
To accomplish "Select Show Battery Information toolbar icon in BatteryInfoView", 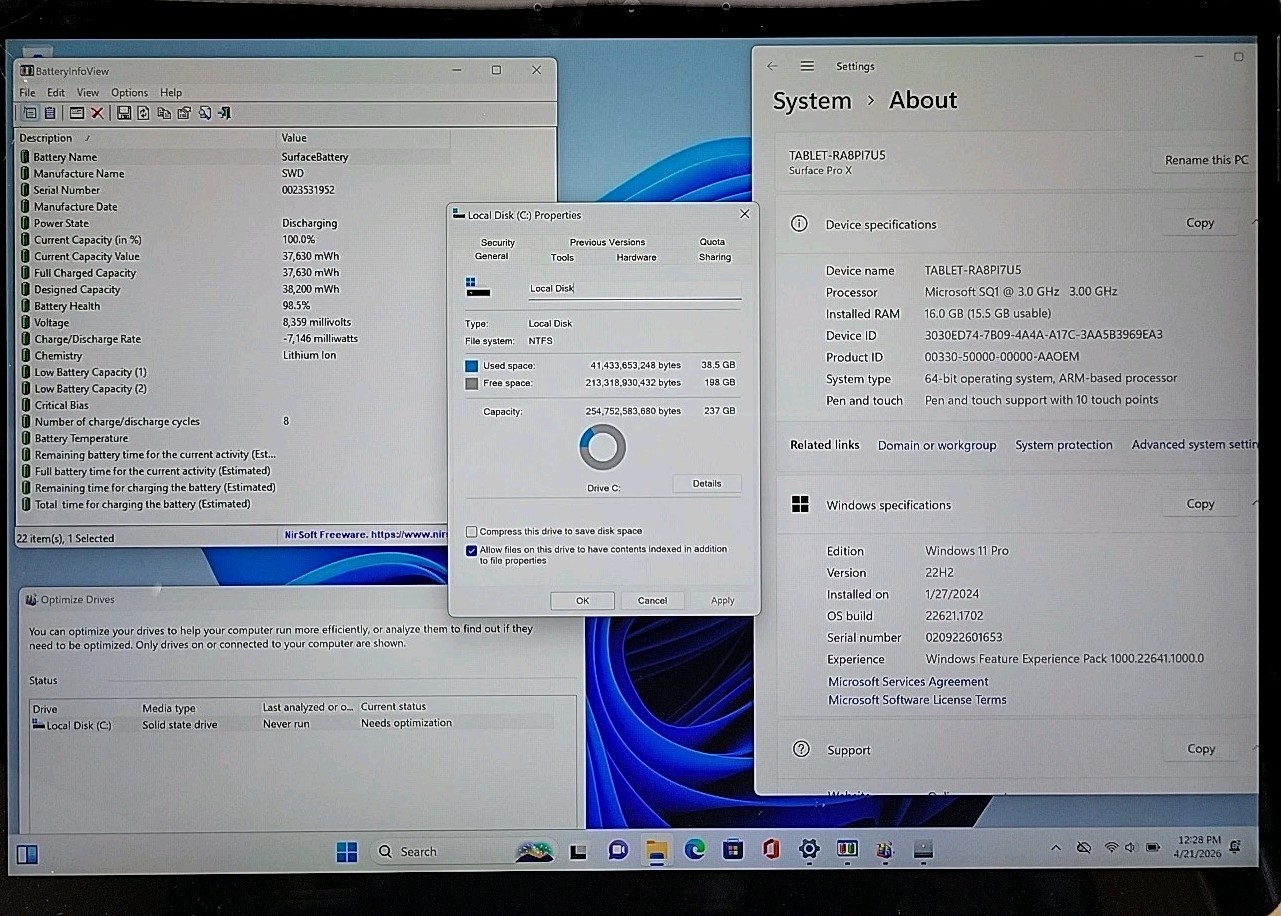I will 30,113.
